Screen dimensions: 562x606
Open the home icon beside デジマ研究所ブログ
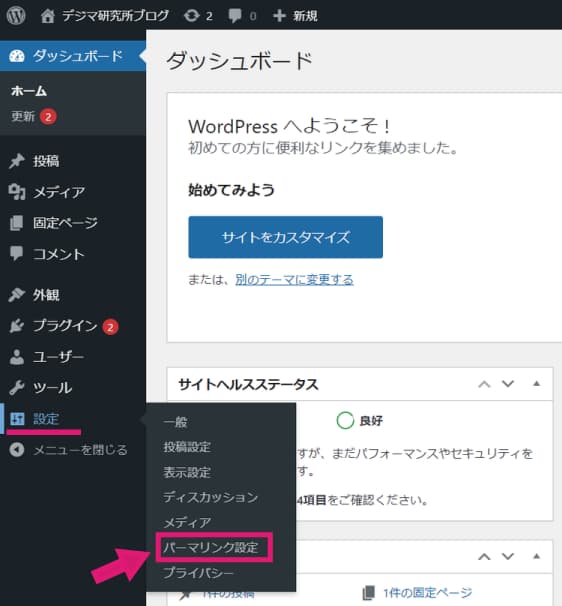pyautogui.click(x=48, y=16)
